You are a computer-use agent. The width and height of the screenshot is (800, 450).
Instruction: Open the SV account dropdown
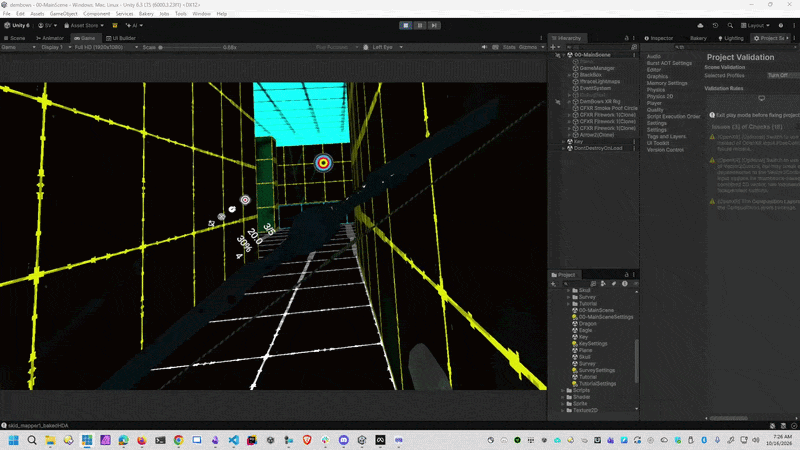coord(47,26)
